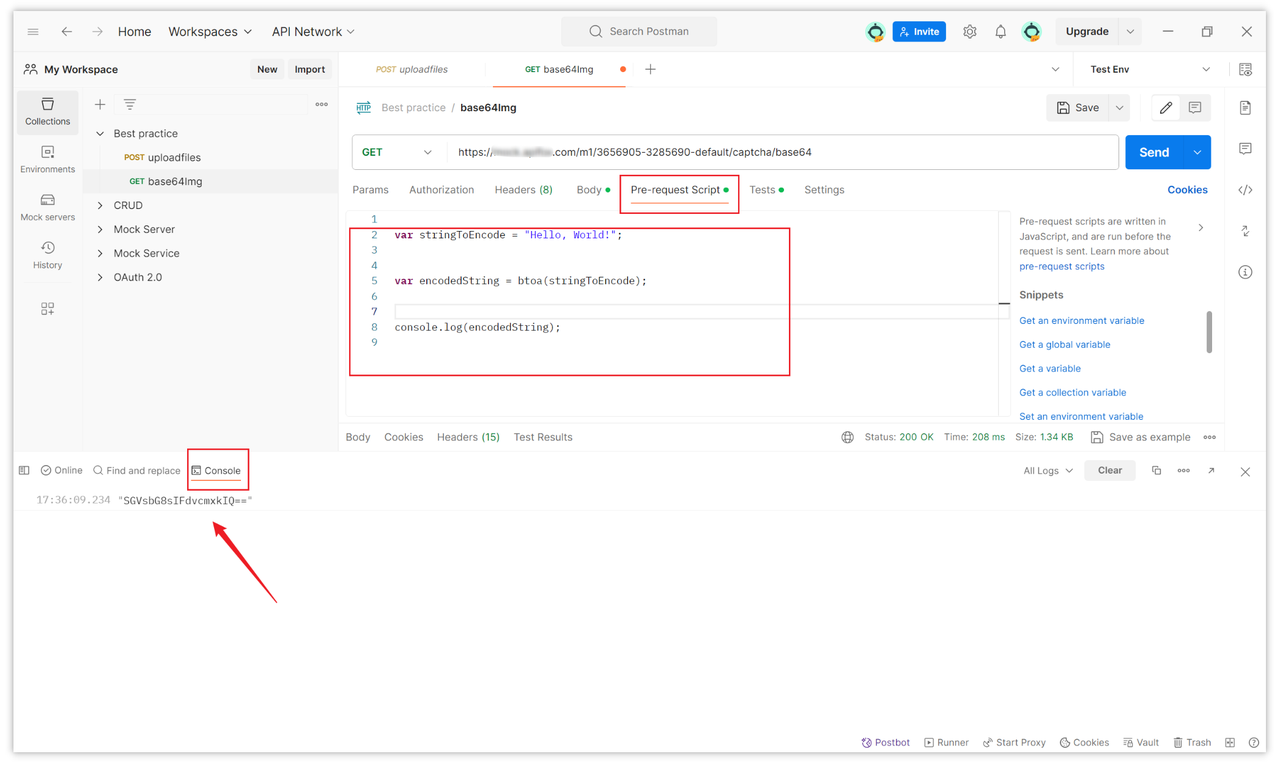Open the POST uploadfiles request tab
The width and height of the screenshot is (1280, 762).
tap(412, 69)
